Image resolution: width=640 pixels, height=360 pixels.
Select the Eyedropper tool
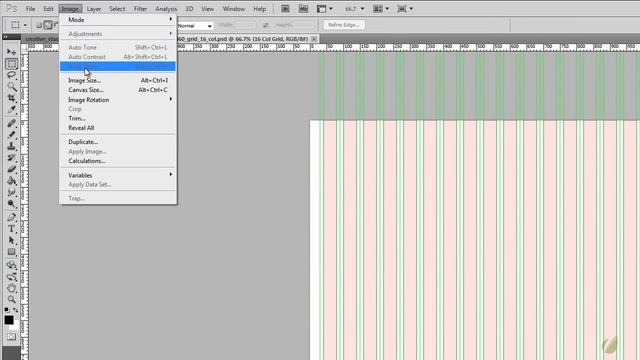point(11,109)
